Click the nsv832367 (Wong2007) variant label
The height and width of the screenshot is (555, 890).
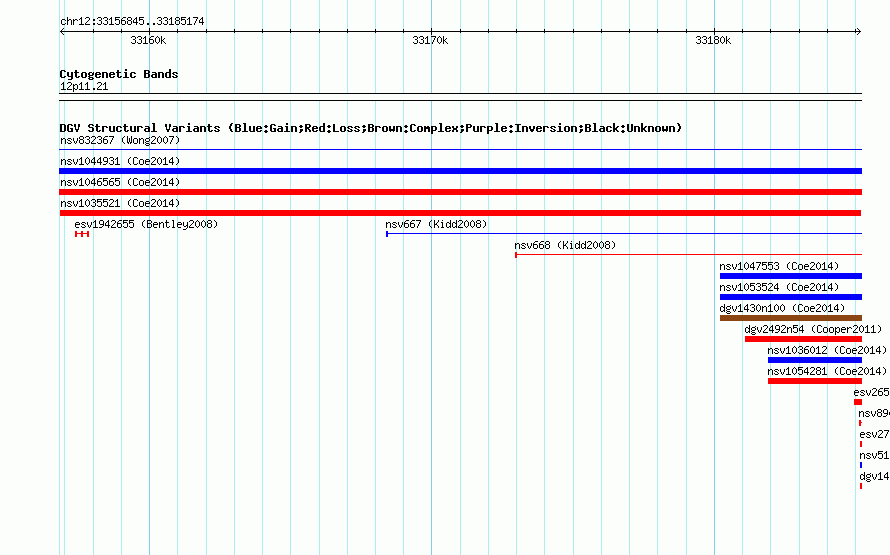click(120, 140)
